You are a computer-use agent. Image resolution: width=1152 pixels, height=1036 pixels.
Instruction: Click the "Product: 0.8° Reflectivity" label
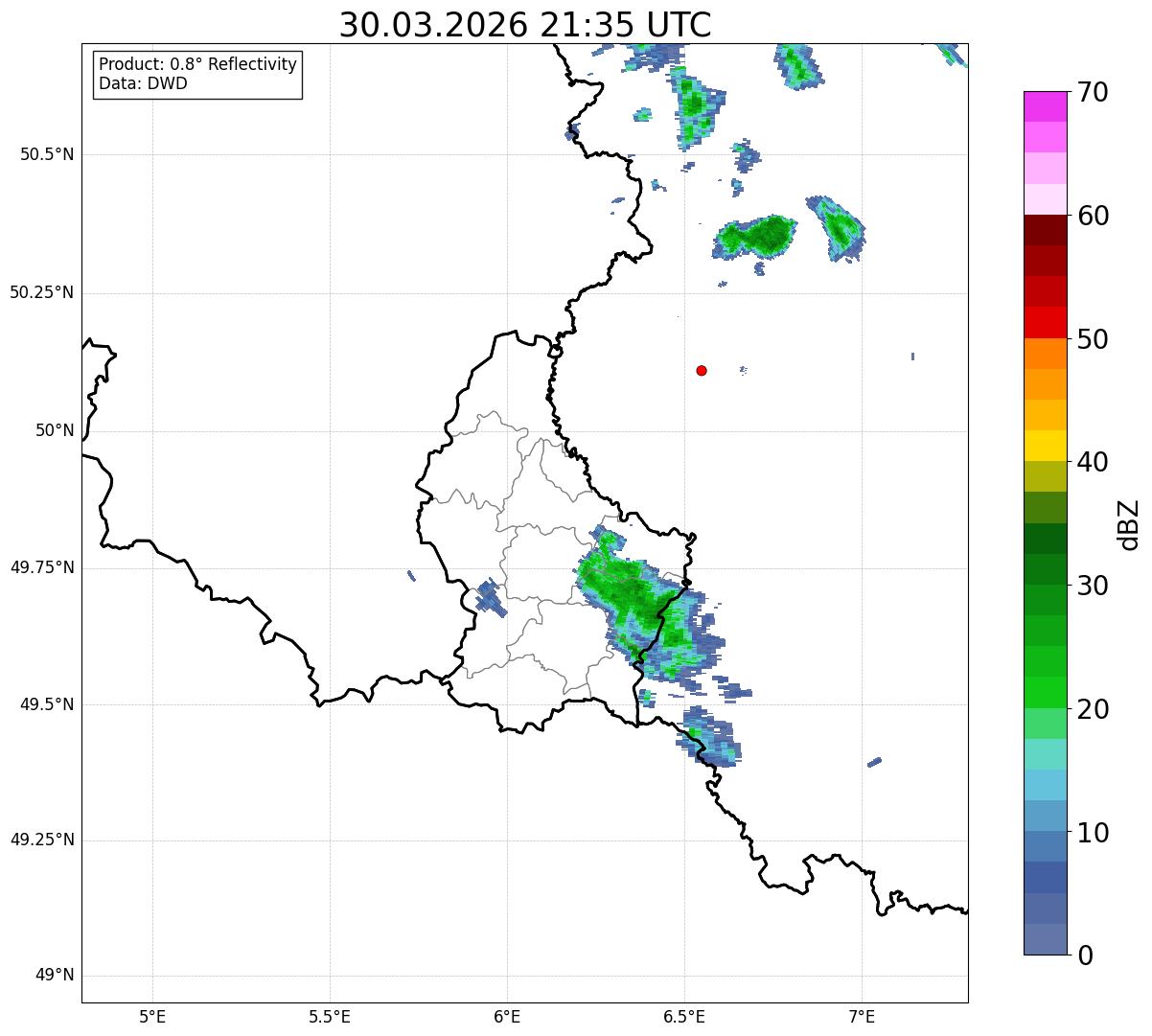[x=198, y=64]
